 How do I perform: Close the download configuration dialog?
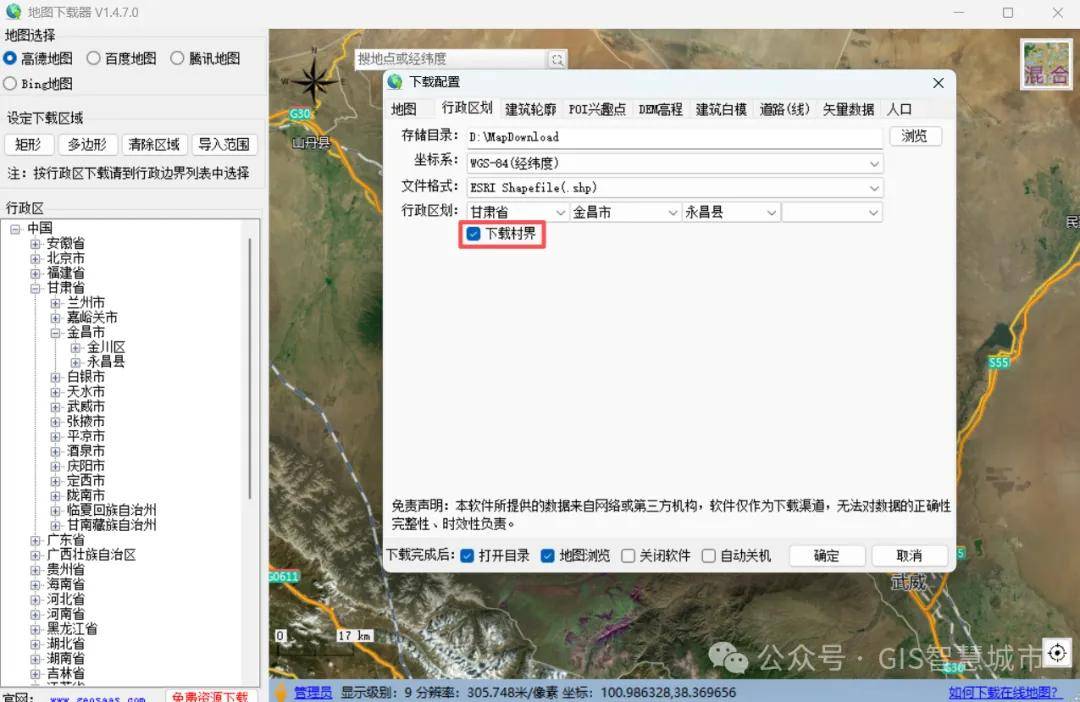938,83
